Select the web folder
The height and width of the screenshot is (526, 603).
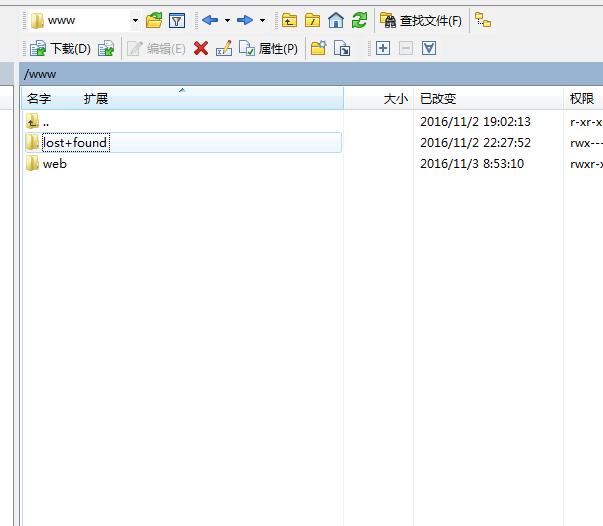183,164
